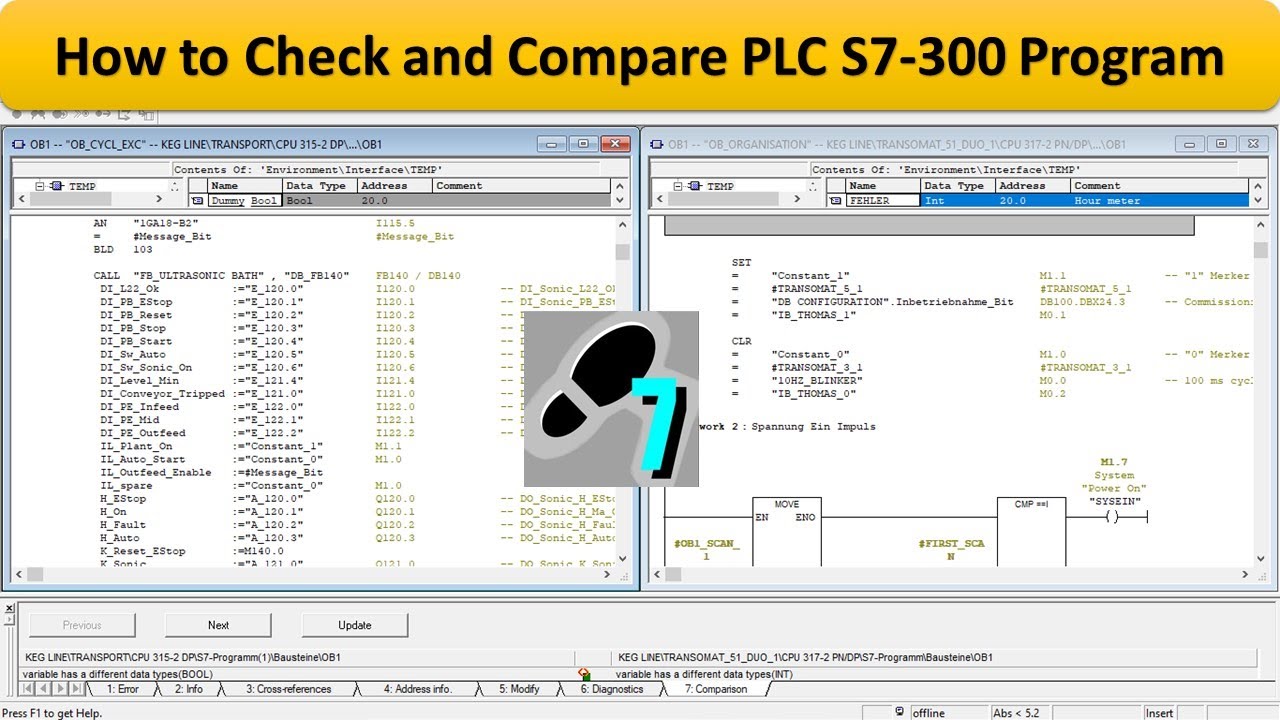The height and width of the screenshot is (720, 1280).
Task: Click left arrow of OB_ORGANISATION code horizontal scrollbar
Action: (x=657, y=575)
